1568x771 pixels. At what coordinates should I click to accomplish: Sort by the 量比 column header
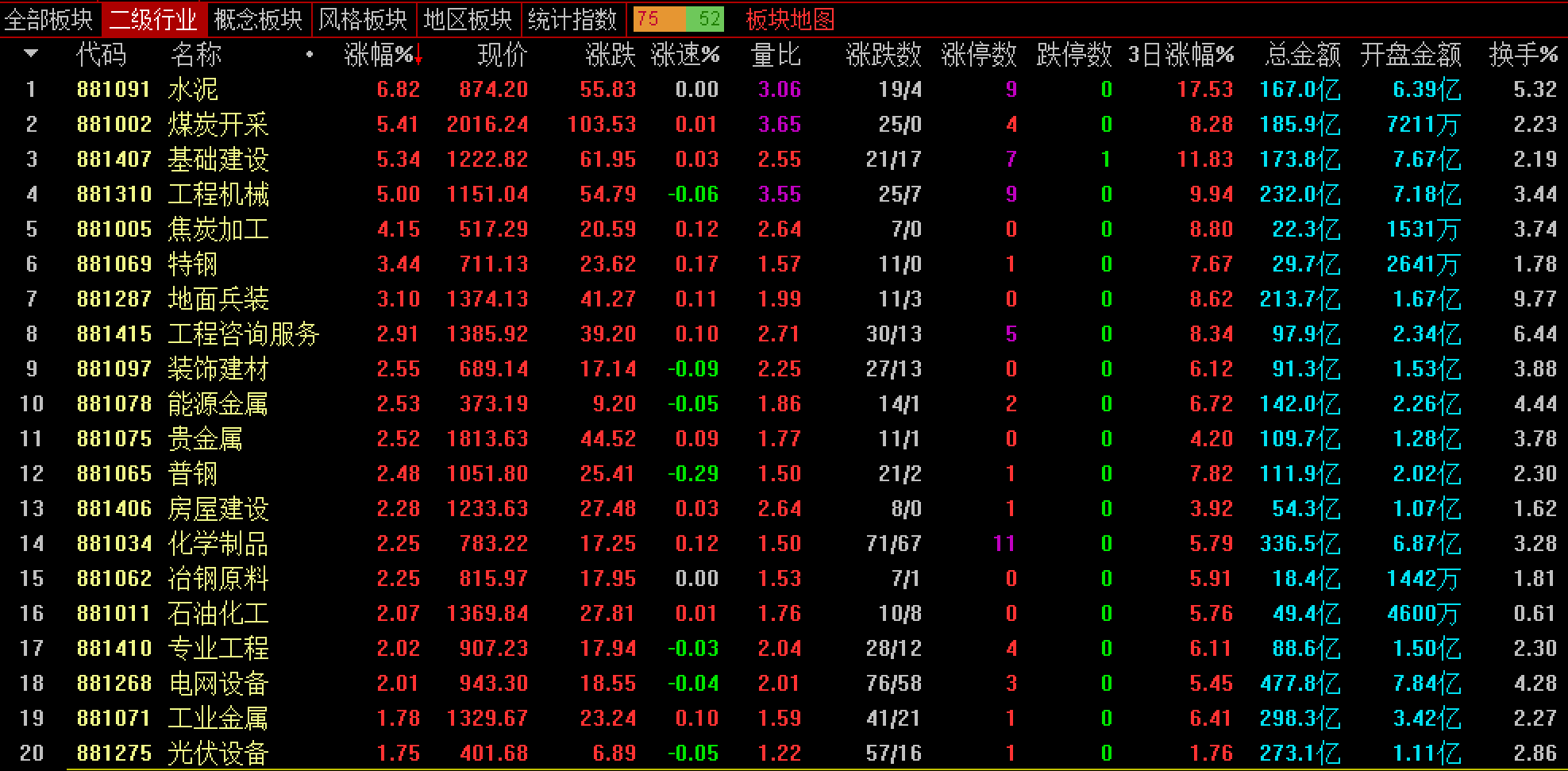[x=776, y=55]
